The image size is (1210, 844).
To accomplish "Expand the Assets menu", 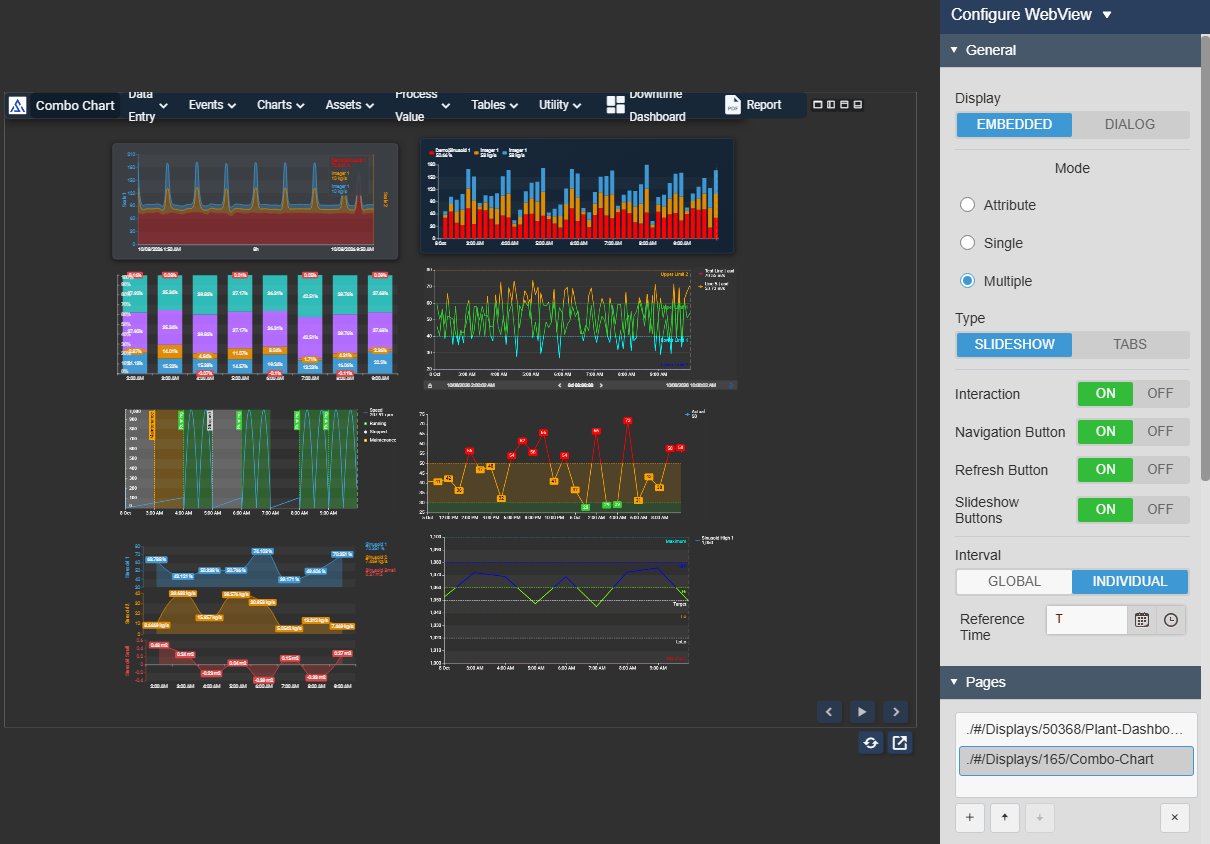I will 350,105.
